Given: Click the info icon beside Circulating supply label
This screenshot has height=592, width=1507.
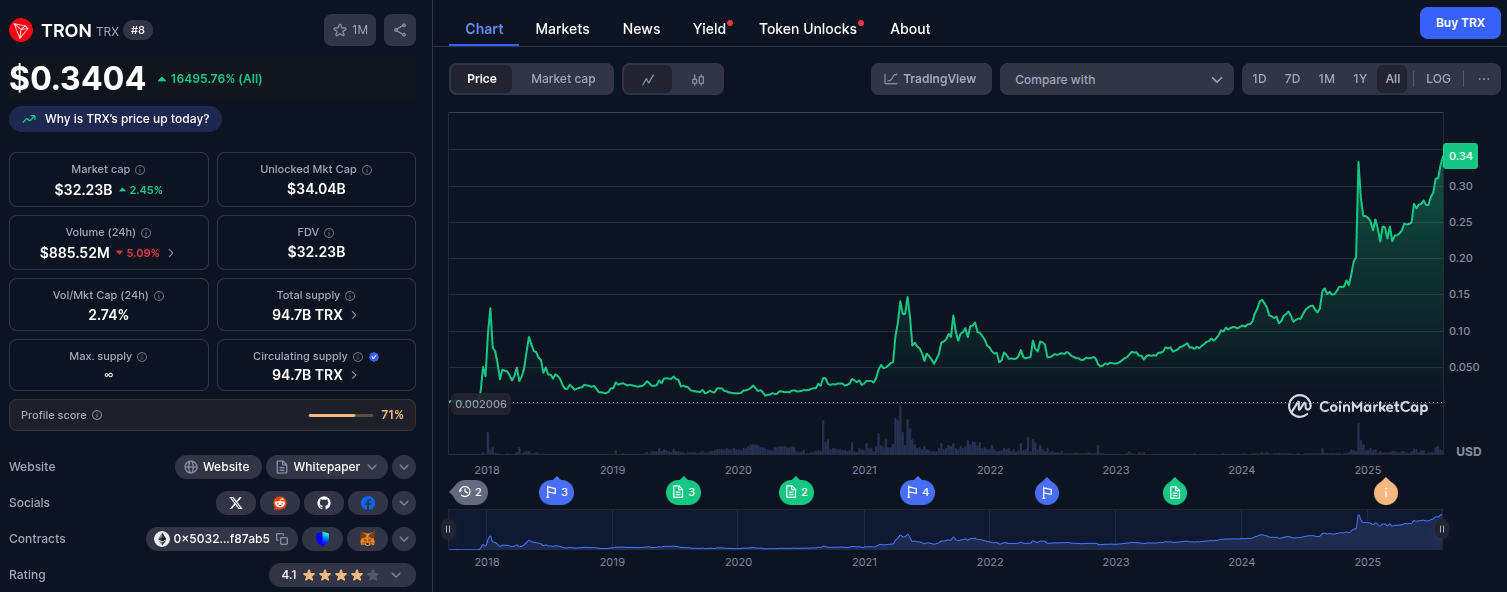Looking at the screenshot, I should (x=358, y=357).
